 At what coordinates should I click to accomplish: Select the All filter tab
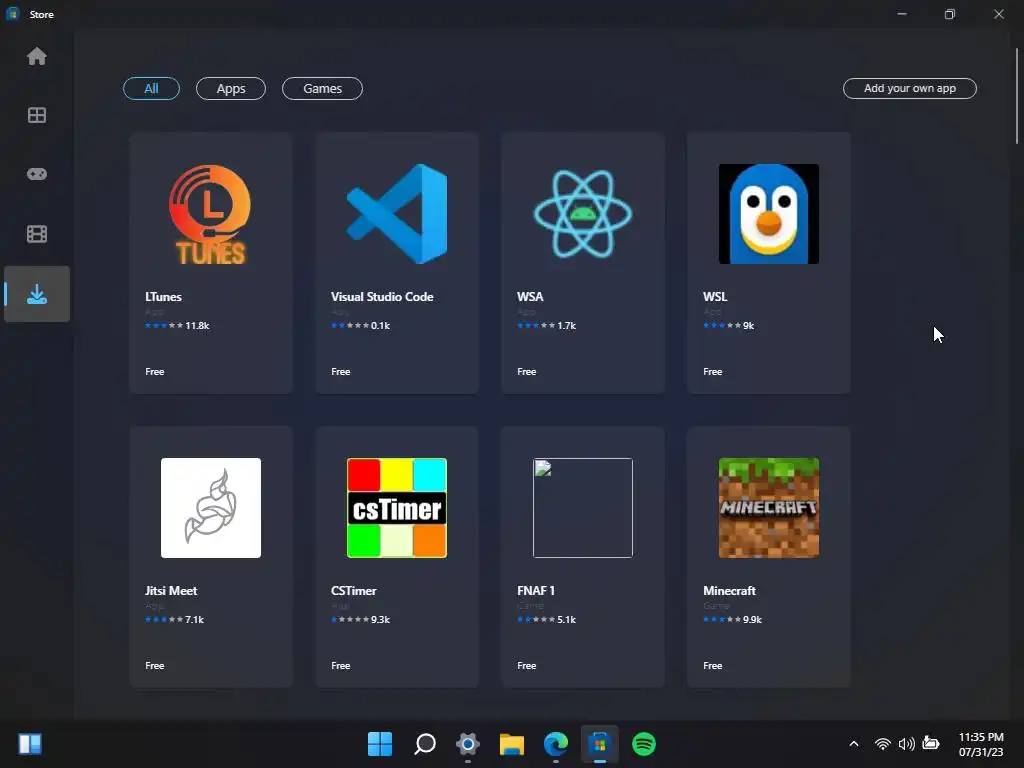click(x=151, y=88)
